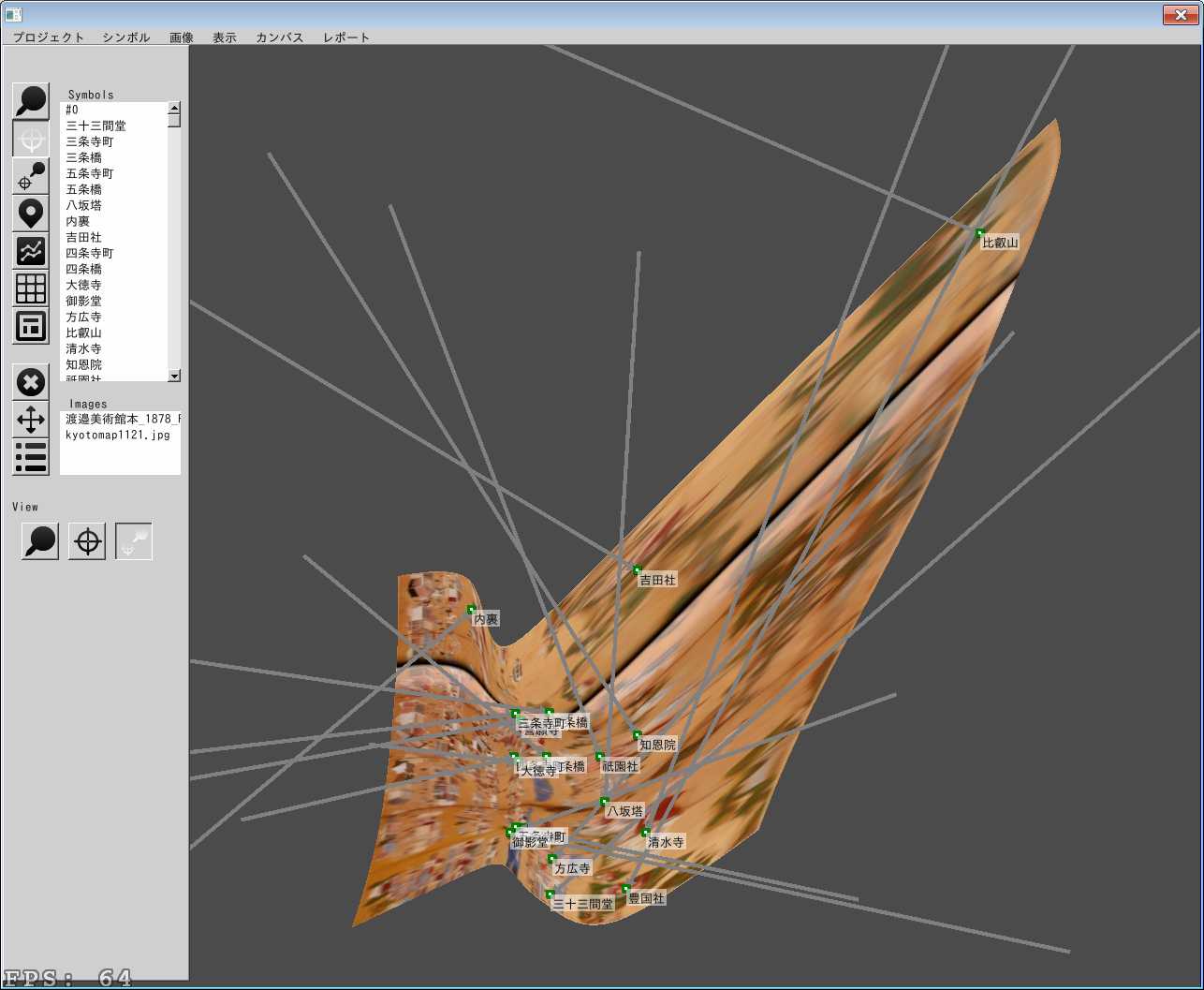Screen dimensions: 1204x990
Task: Select 清水寺 in the Symbols list
Action: pyautogui.click(x=113, y=348)
